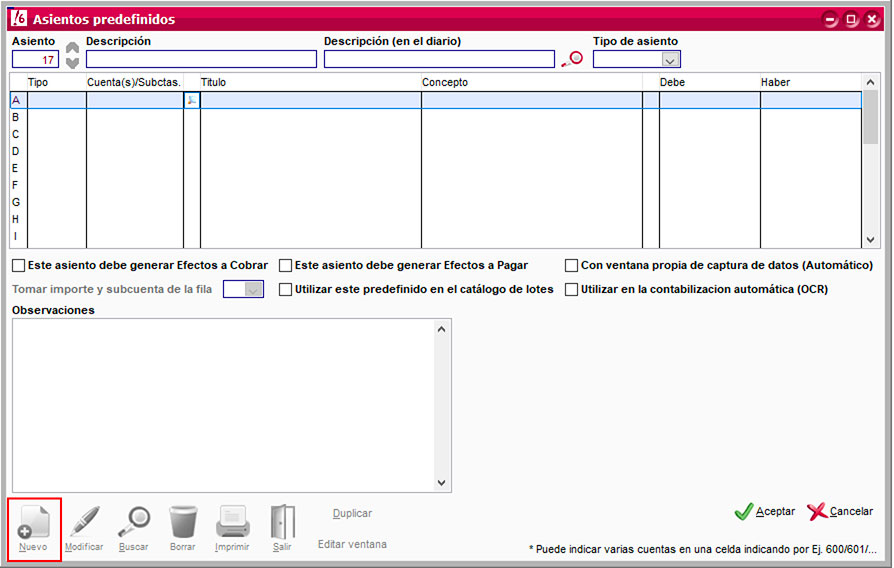Click the Imprimir printer icon
This screenshot has width=894, height=568.
pyautogui.click(x=232, y=521)
